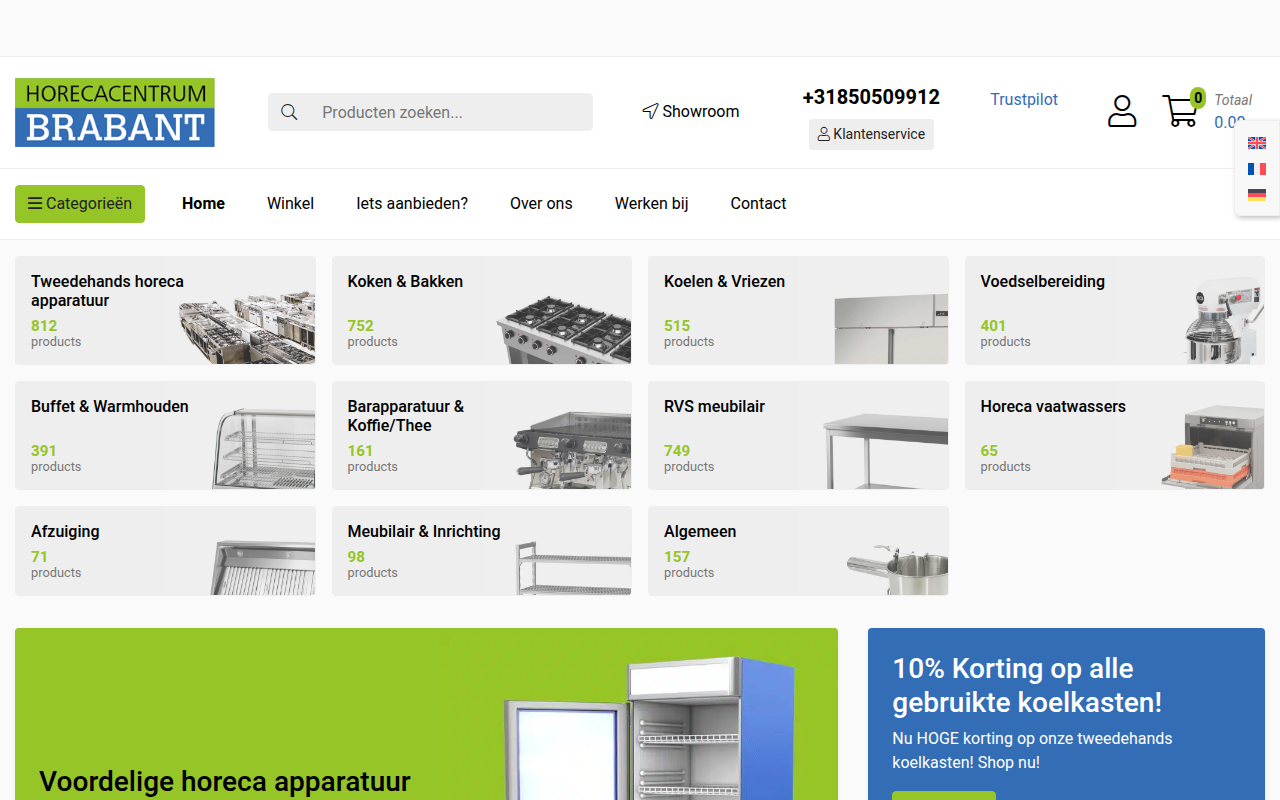Screen dimensions: 1280x800
Task: Open the Winkel menu item
Action: point(290,204)
